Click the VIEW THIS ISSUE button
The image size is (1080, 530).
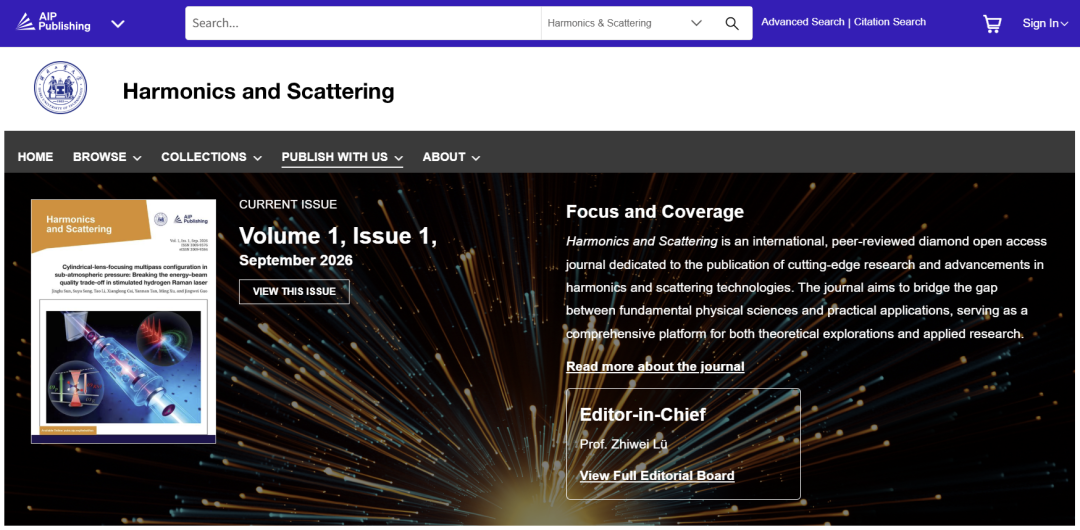tap(294, 292)
